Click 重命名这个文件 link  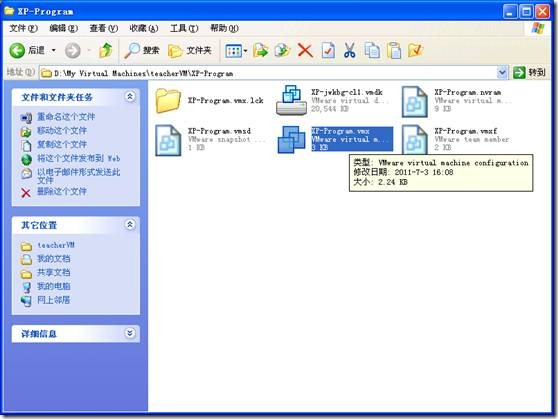(x=66, y=117)
